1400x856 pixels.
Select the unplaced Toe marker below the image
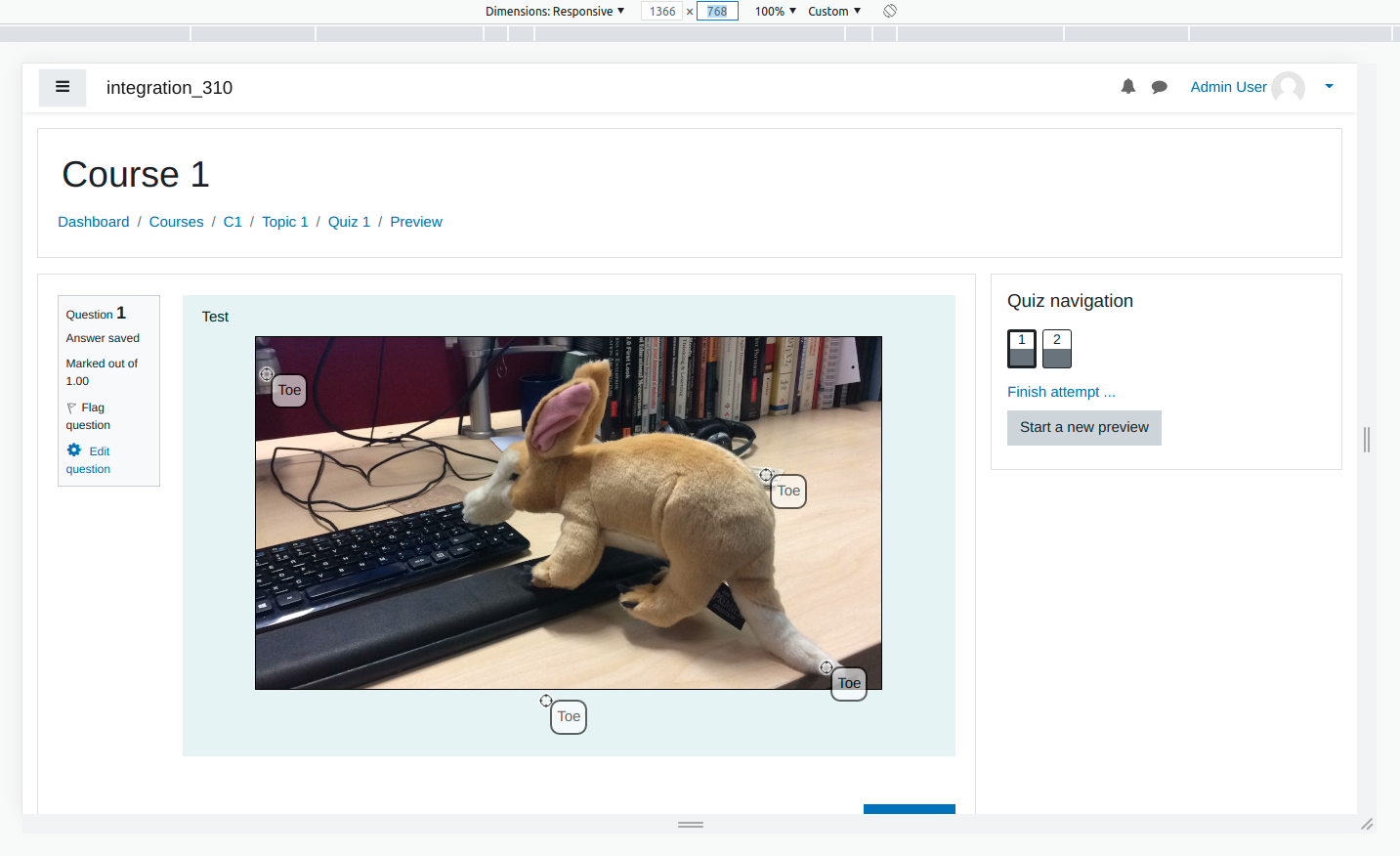click(x=569, y=717)
